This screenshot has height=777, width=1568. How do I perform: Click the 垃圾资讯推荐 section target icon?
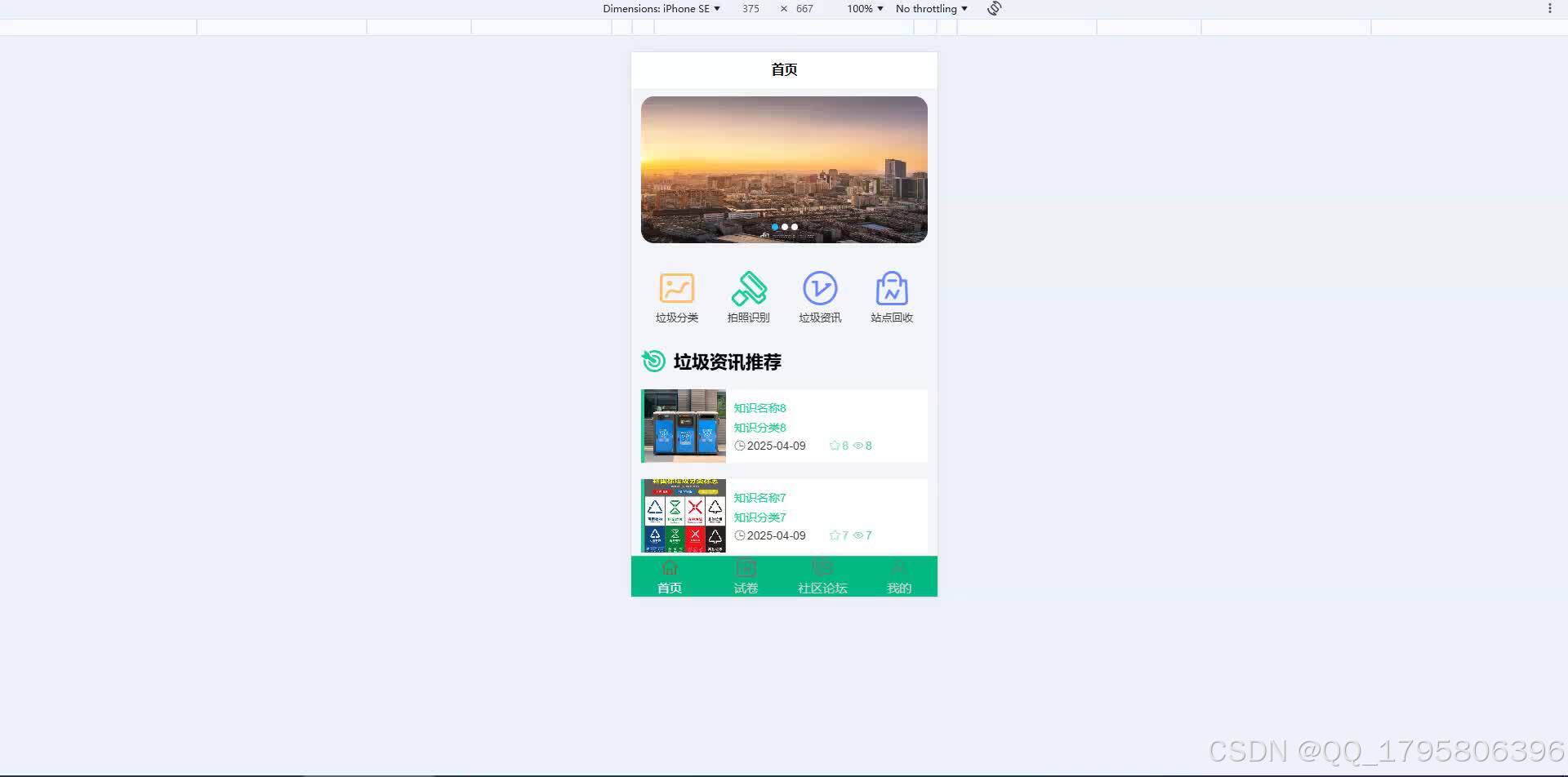pyautogui.click(x=653, y=362)
